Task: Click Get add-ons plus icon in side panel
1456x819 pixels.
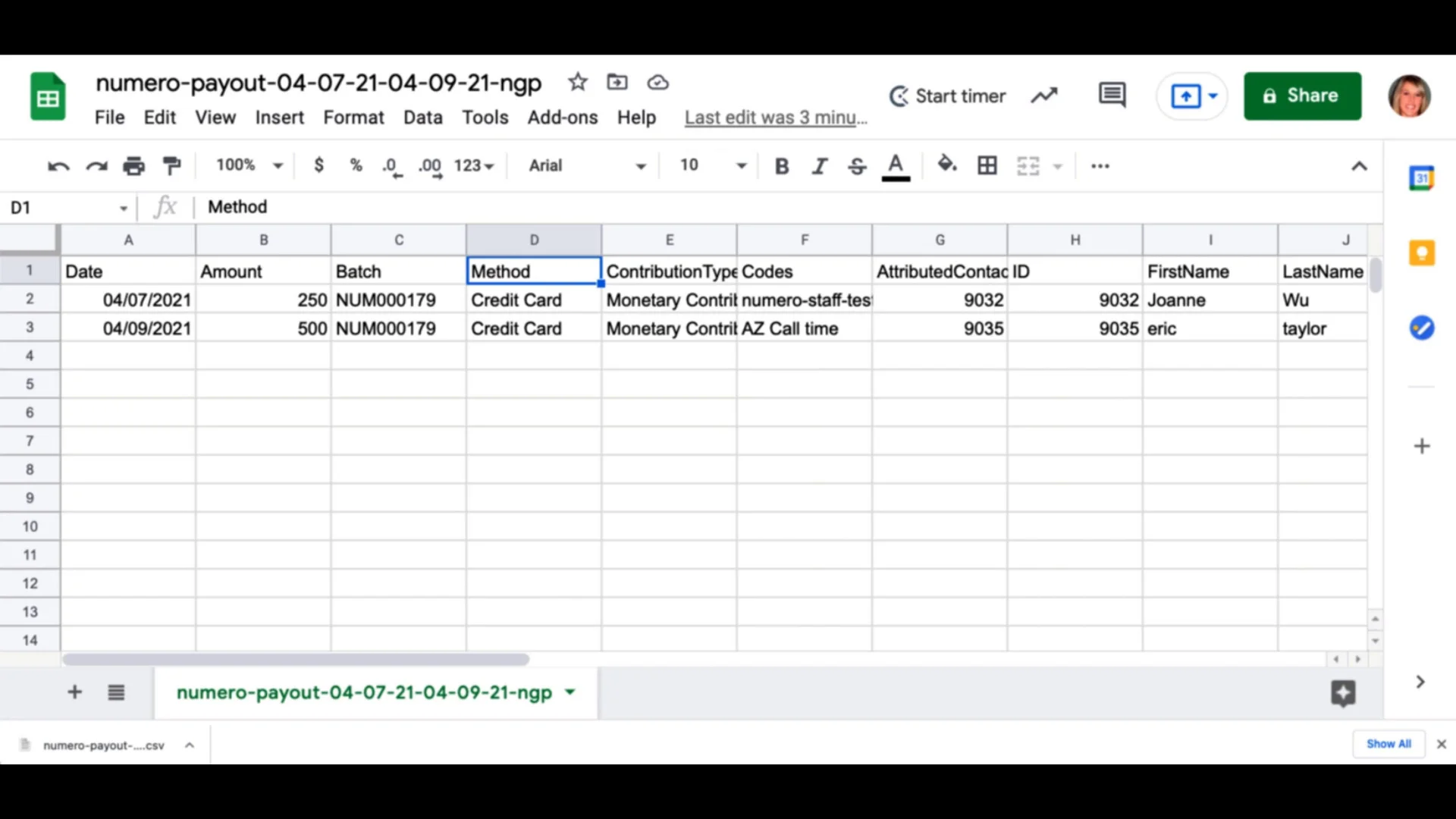Action: coord(1422,446)
